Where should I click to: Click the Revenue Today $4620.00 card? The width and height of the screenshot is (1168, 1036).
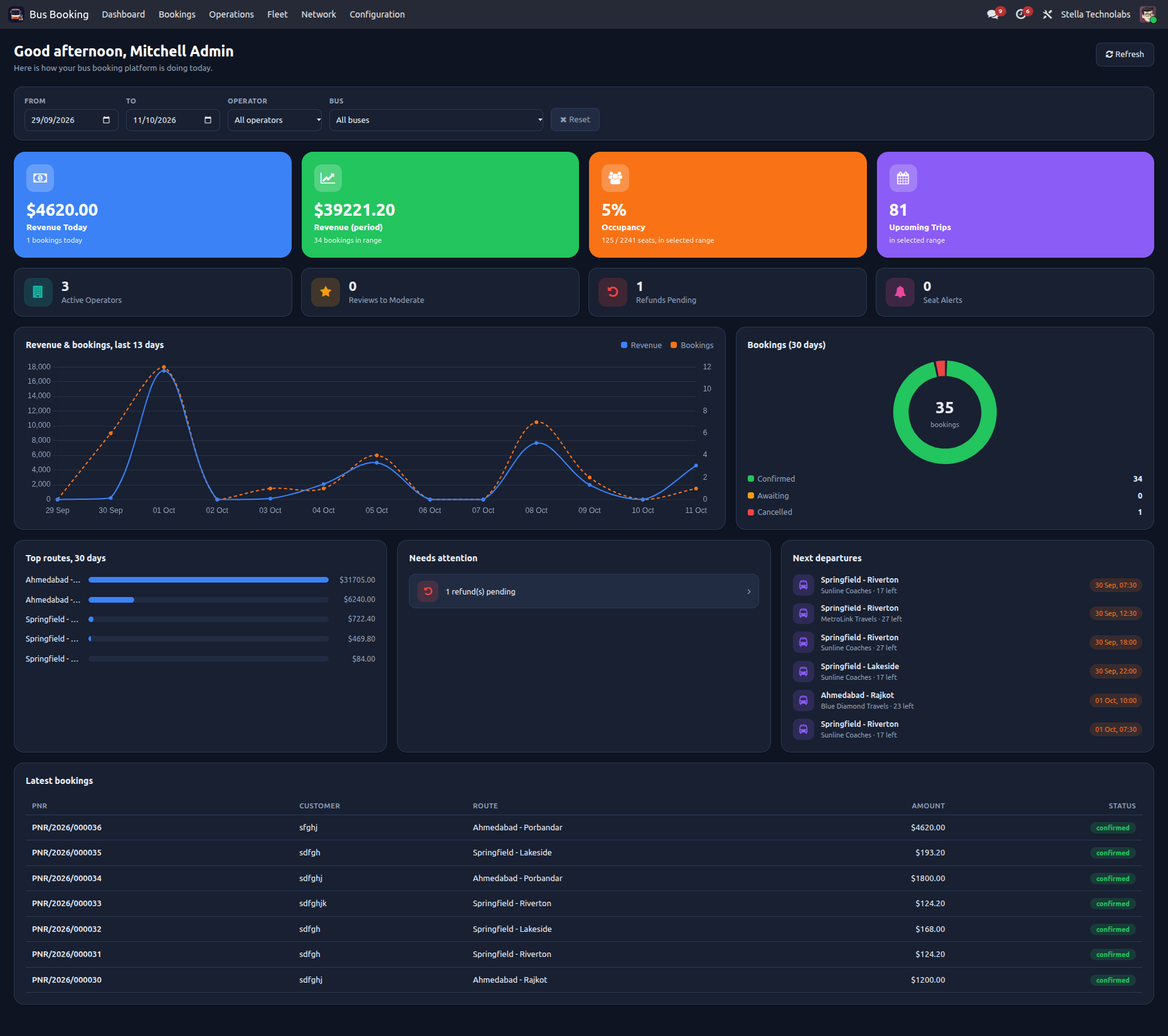coord(152,204)
